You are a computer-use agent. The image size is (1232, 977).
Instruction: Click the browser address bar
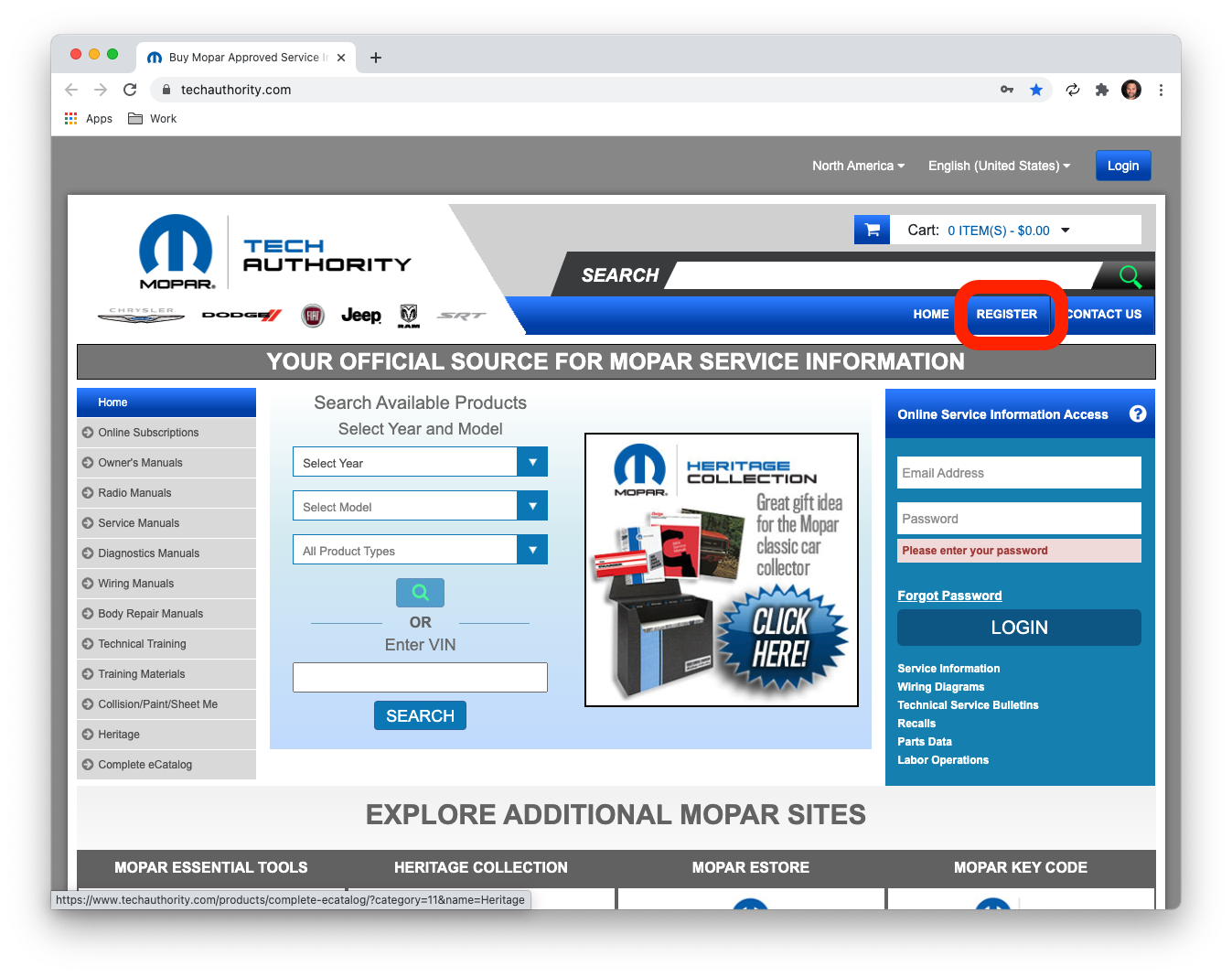point(576,90)
